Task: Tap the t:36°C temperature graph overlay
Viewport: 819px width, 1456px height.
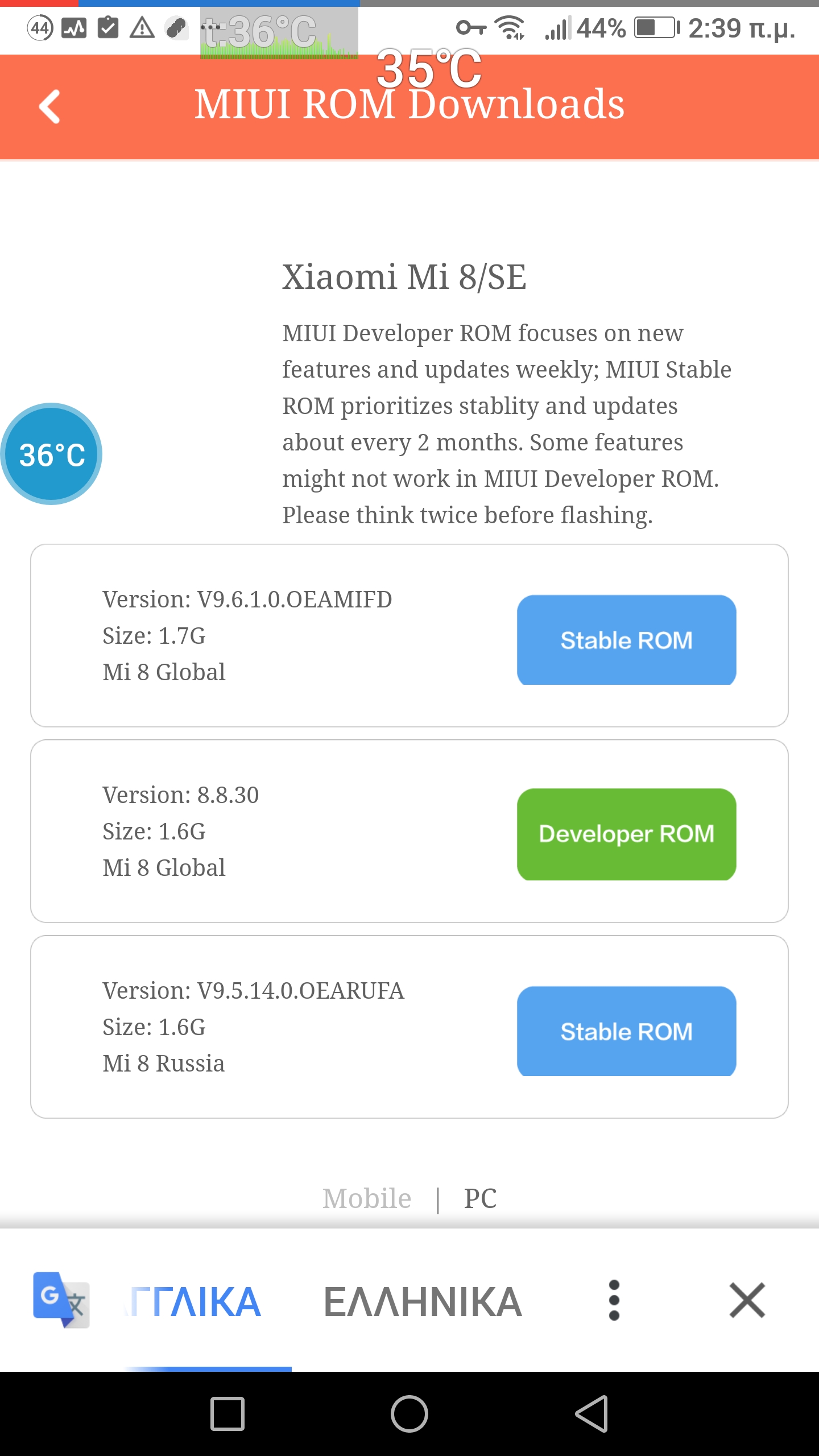Action: [279, 33]
